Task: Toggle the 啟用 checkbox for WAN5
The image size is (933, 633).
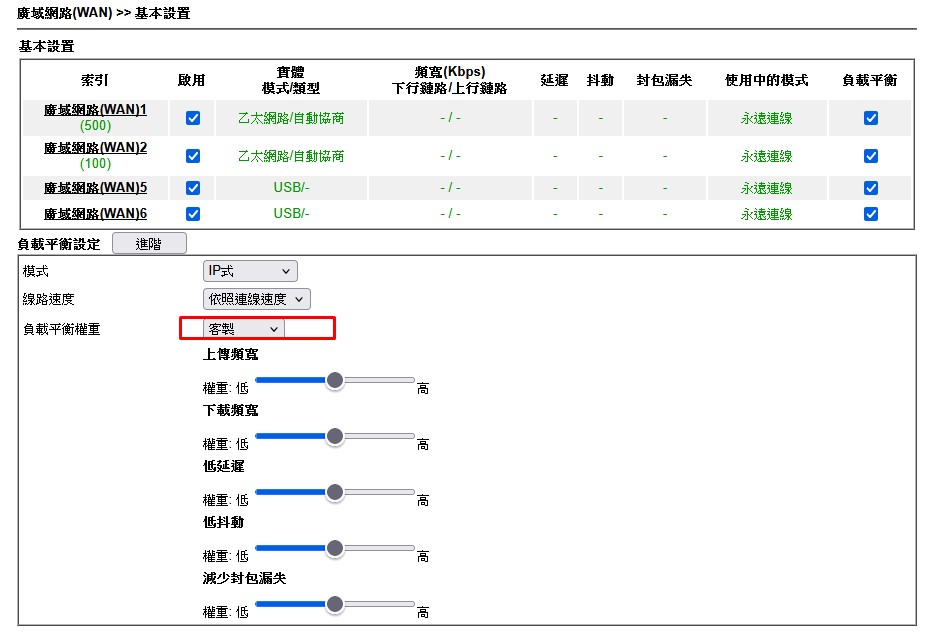Action: 193,188
